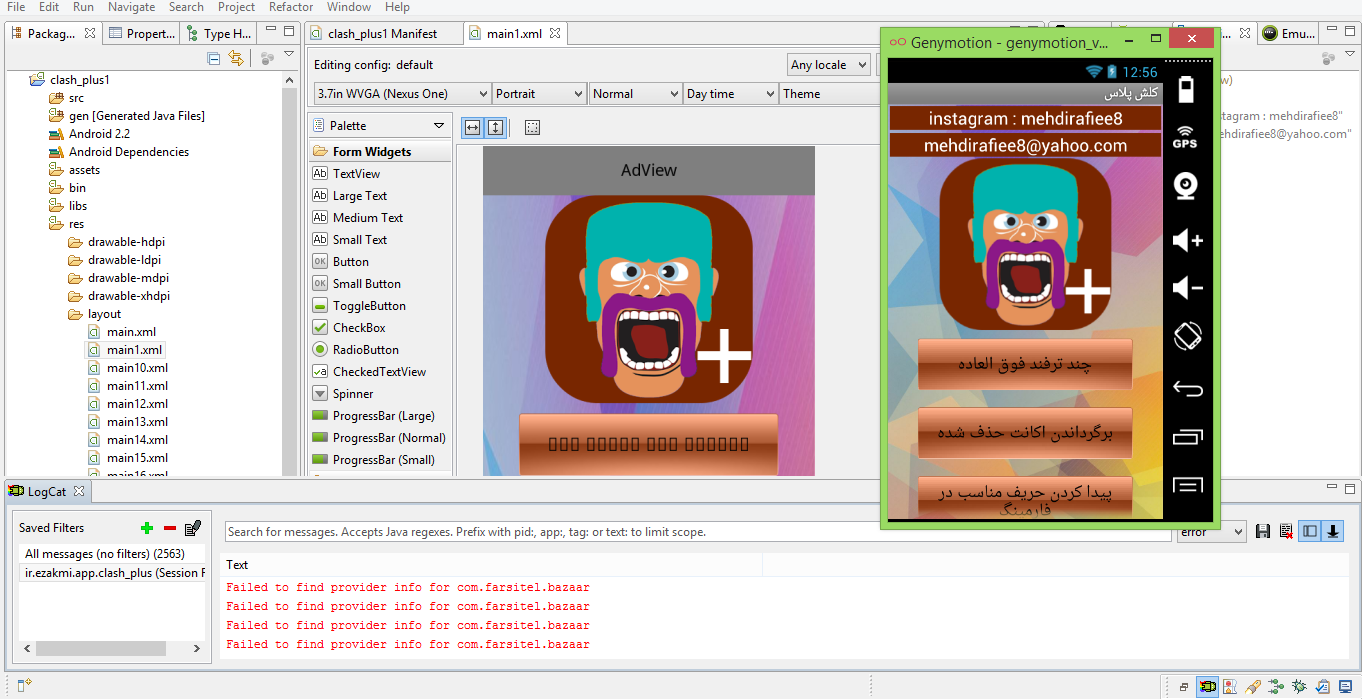Image resolution: width=1362 pixels, height=699 pixels.
Task: Open the Refactor menu
Action: [291, 7]
